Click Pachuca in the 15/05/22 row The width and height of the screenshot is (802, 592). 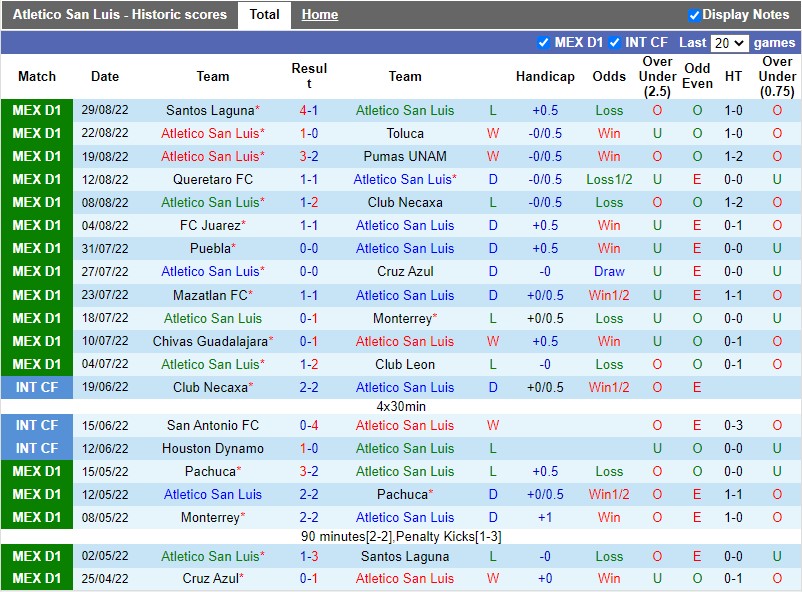(210, 472)
